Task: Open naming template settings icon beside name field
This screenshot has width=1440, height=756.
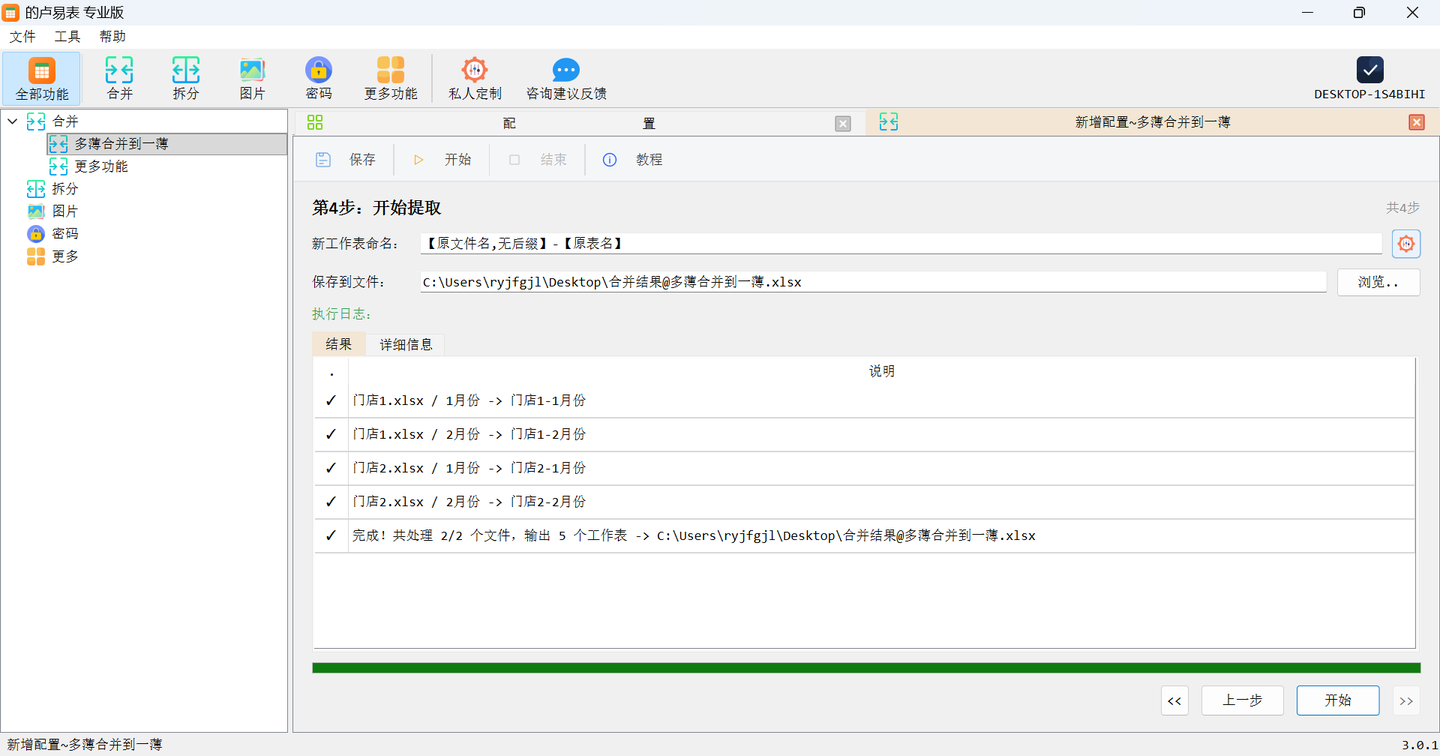Action: [x=1406, y=243]
